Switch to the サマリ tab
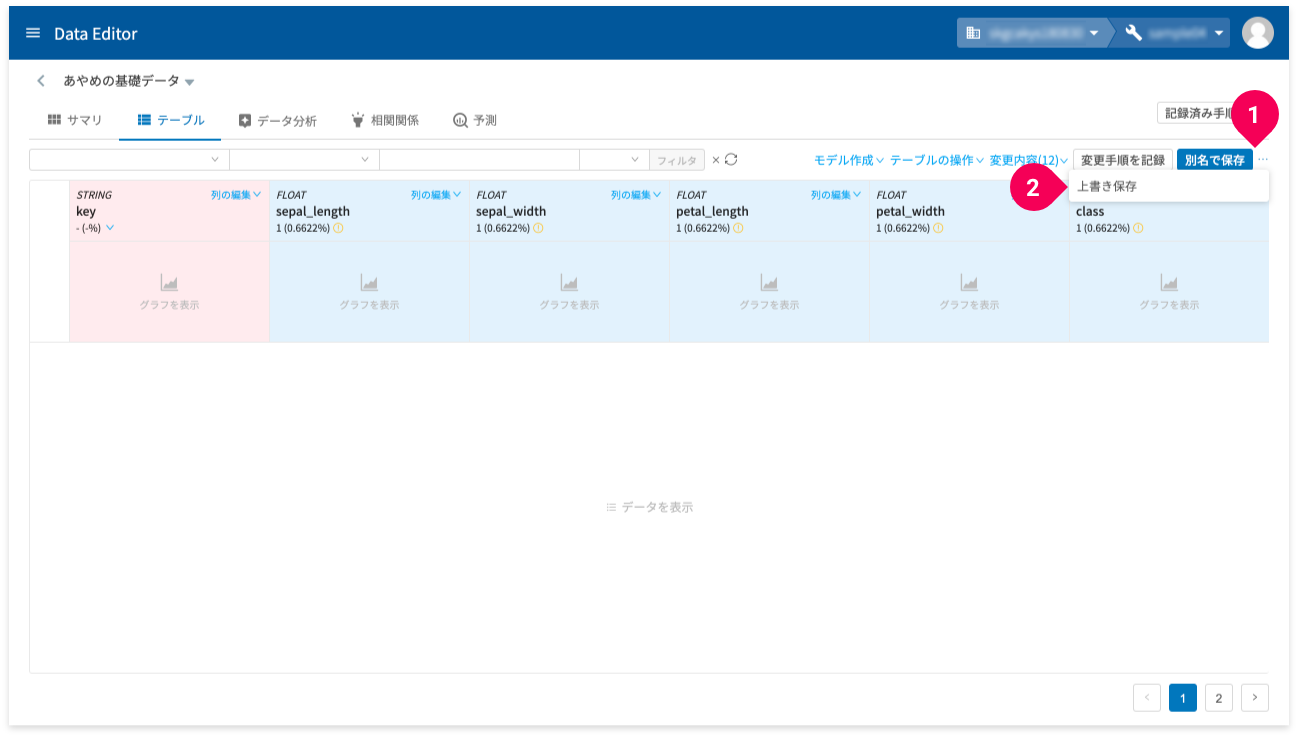Viewport: 1298px width, 738px height. 75,120
